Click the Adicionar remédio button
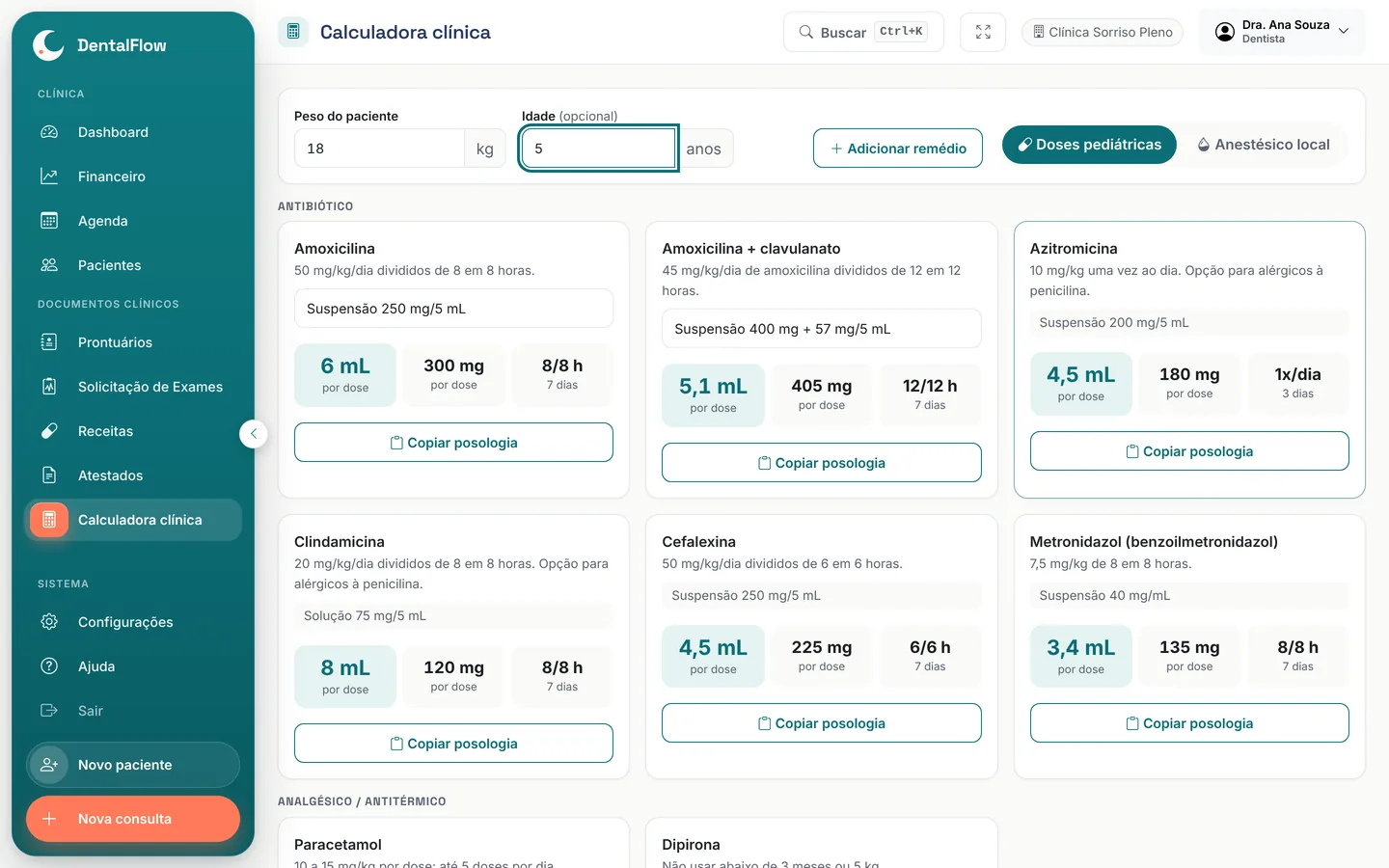This screenshot has width=1389, height=868. pos(898,149)
